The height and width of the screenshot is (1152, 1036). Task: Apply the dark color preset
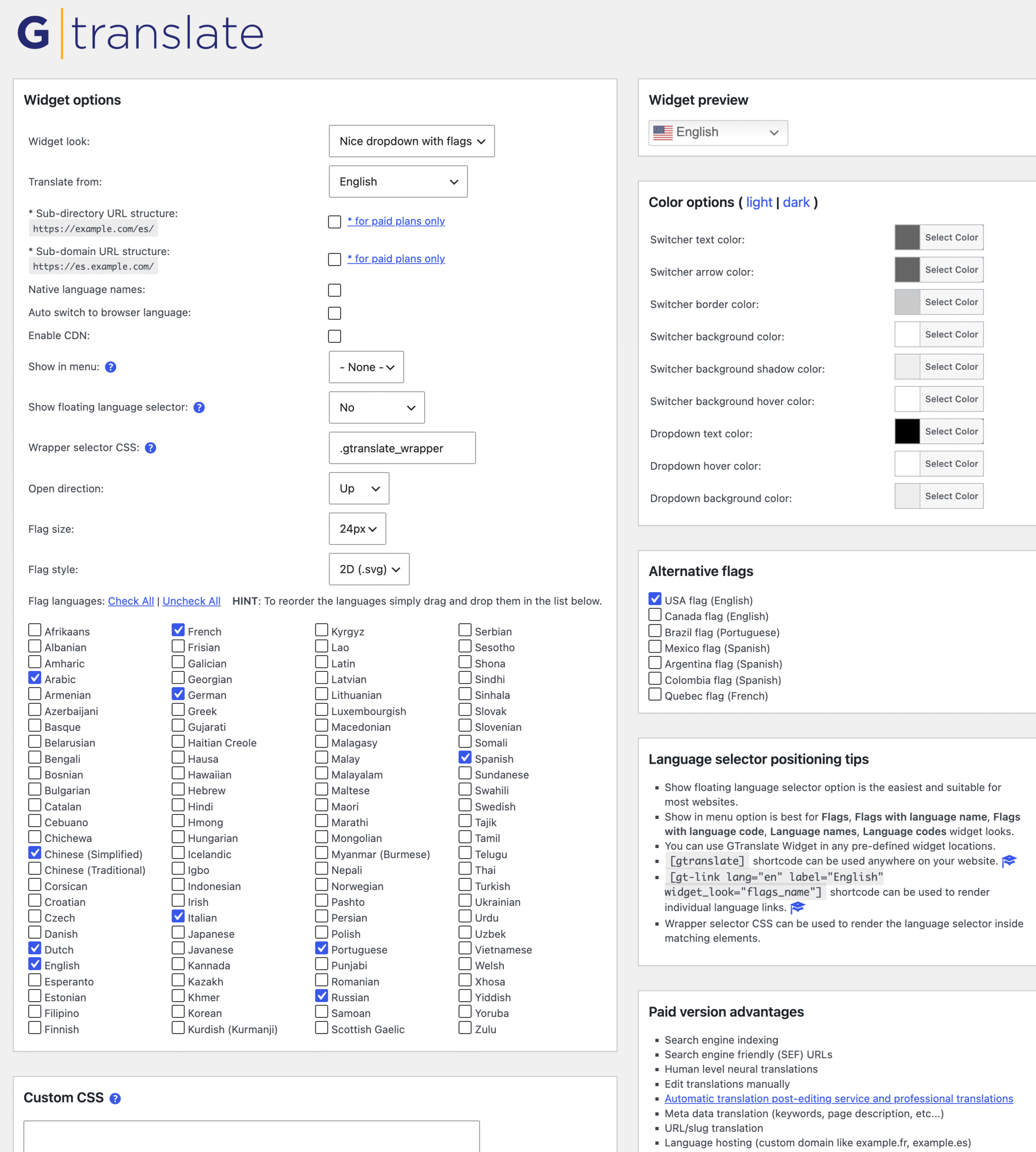796,202
